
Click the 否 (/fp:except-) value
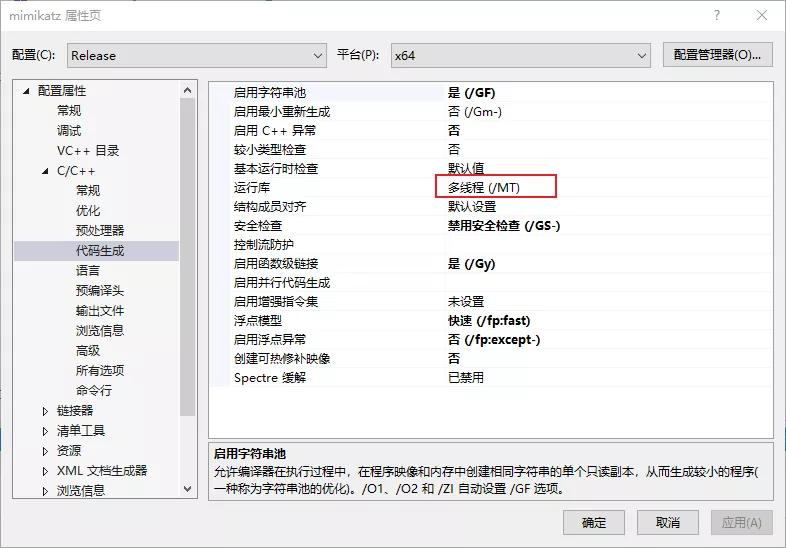click(494, 340)
